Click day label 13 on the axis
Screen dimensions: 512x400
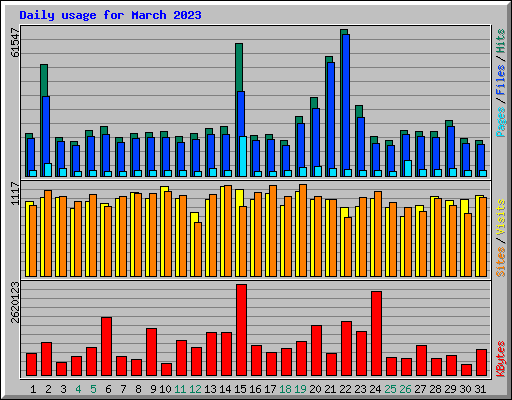point(210,389)
